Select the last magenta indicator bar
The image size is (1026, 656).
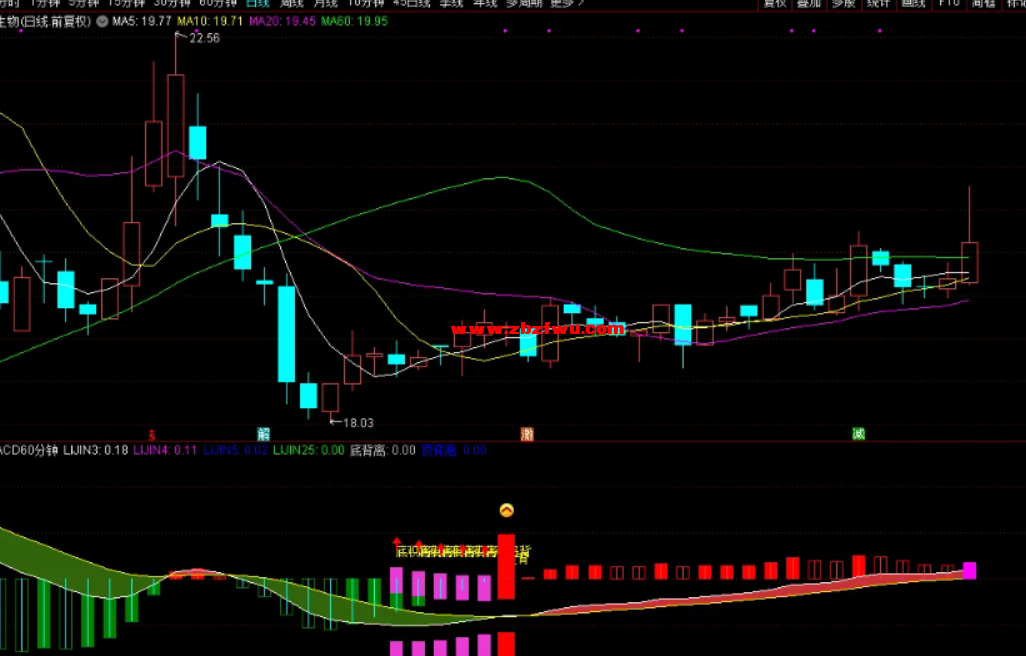tap(970, 571)
